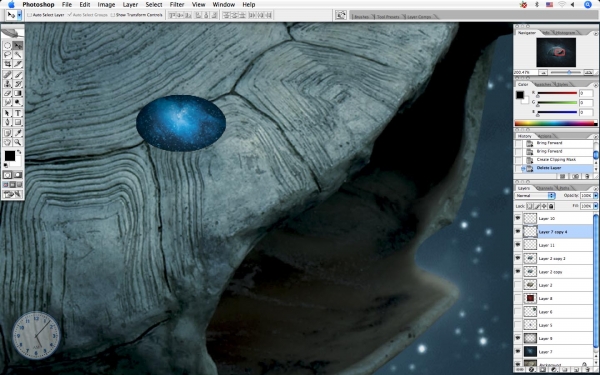
Task: Select the Slice tool
Action: click(x=18, y=64)
